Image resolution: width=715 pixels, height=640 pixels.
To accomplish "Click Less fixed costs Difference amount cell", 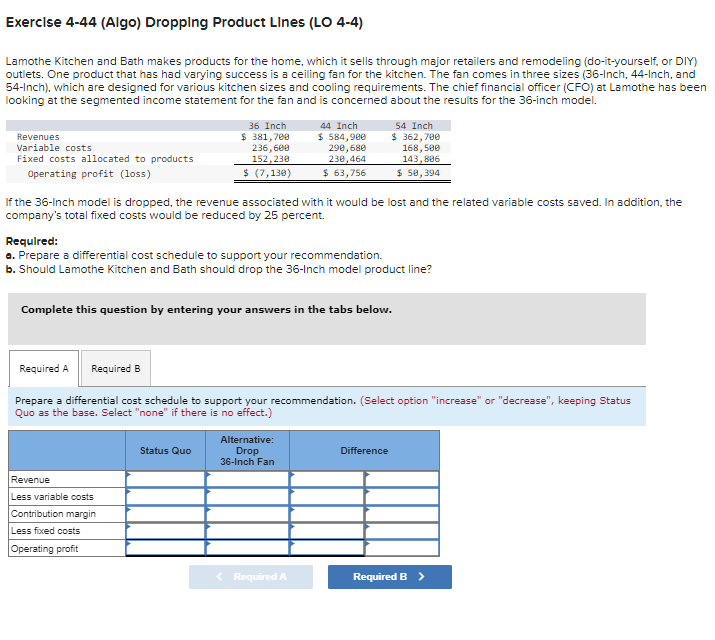I will point(327,531).
